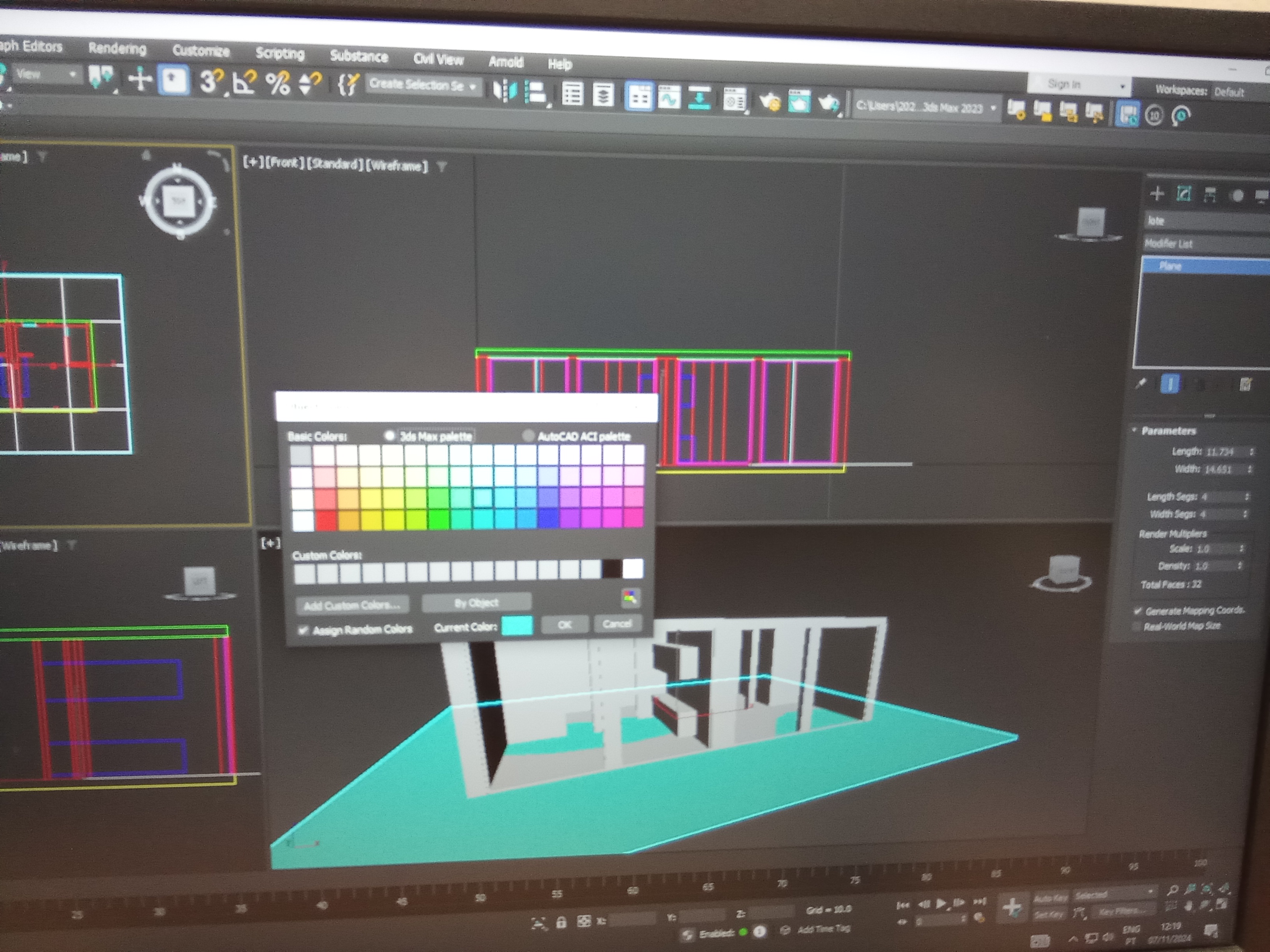This screenshot has height=952, width=1270.
Task: Click the Auto Backup toggle icon
Action: [x=1128, y=115]
